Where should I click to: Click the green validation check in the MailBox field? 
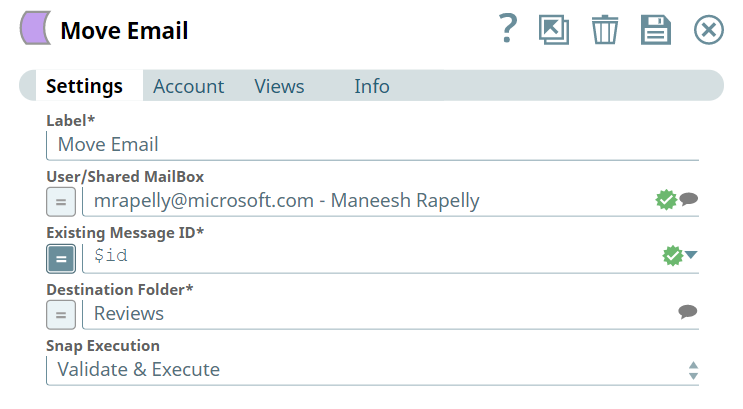pyautogui.click(x=666, y=200)
